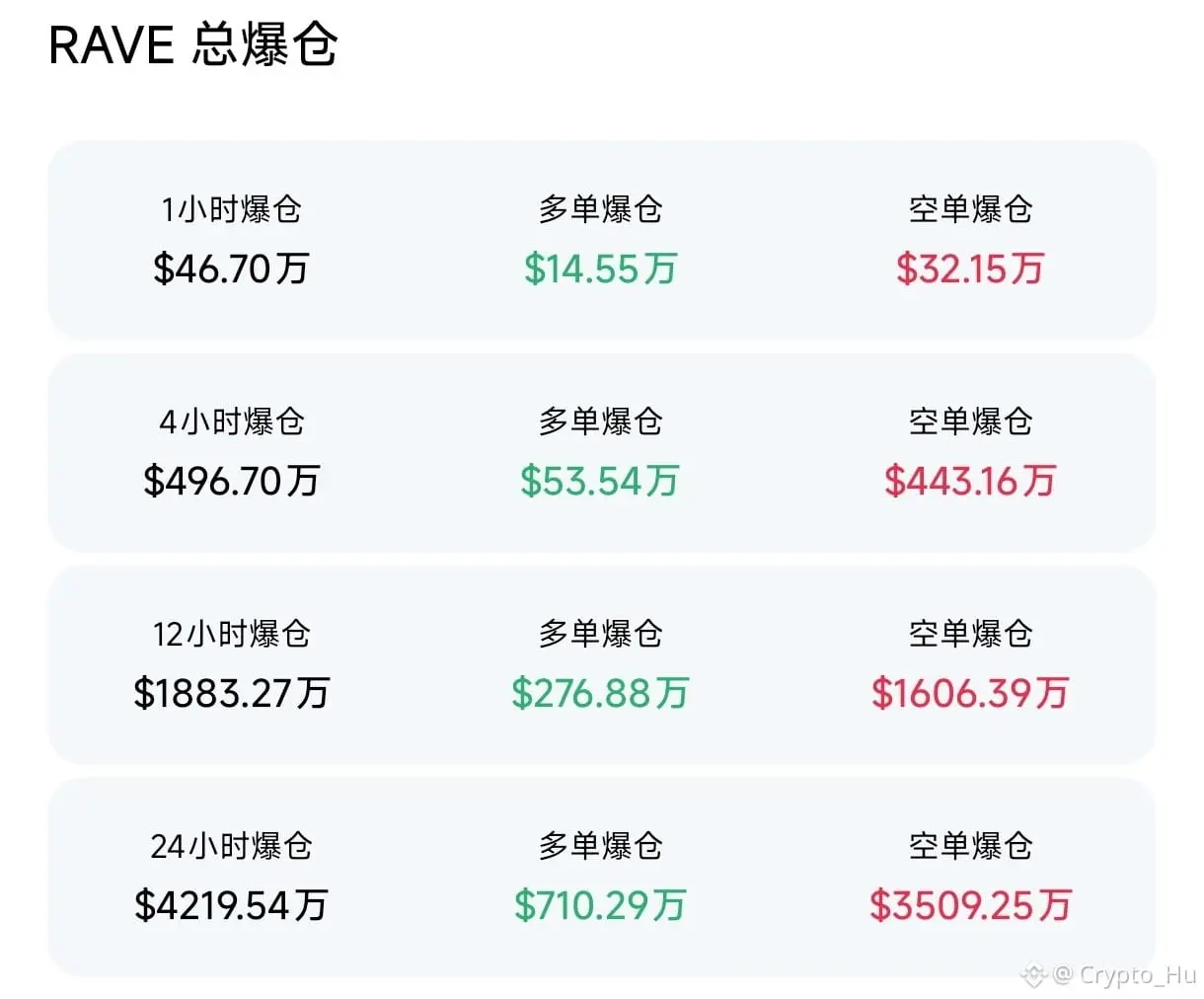Select the 1小时爆仓 label
1204x999 pixels.
[x=231, y=209]
